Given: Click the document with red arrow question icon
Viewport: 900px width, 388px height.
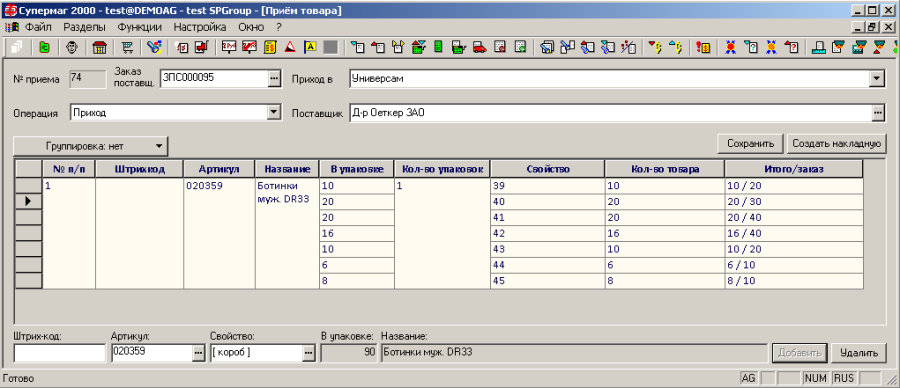Looking at the screenshot, I should pyautogui.click(x=793, y=47).
